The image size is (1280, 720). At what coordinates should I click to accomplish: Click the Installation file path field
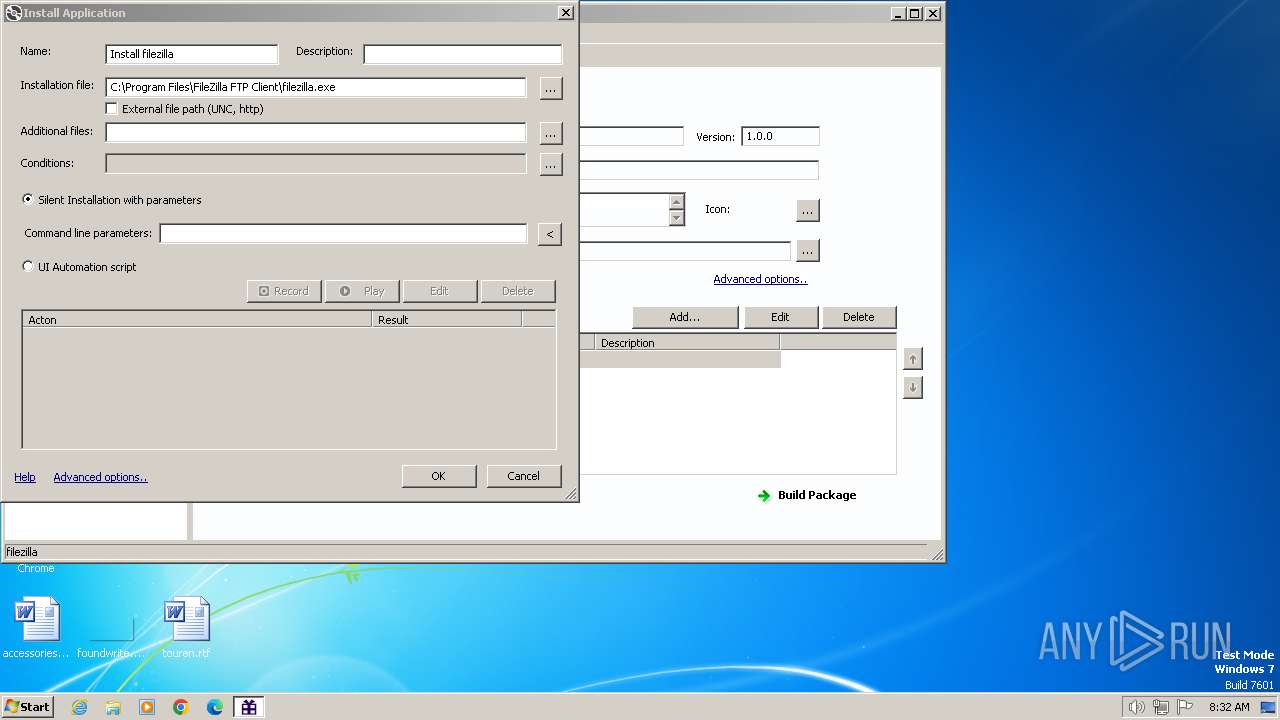[x=316, y=87]
